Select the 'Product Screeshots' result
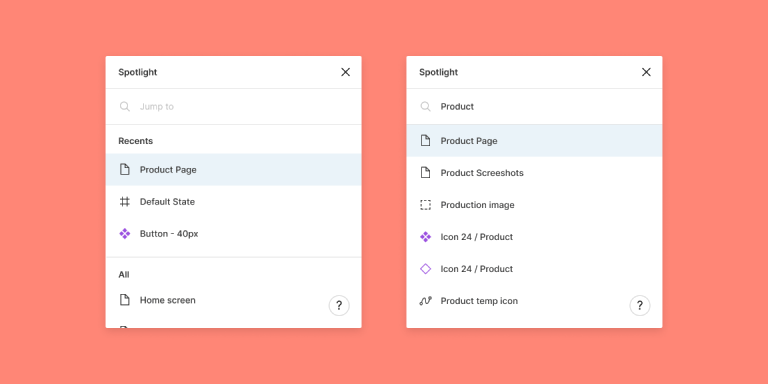The height and width of the screenshot is (384, 768). 534,173
